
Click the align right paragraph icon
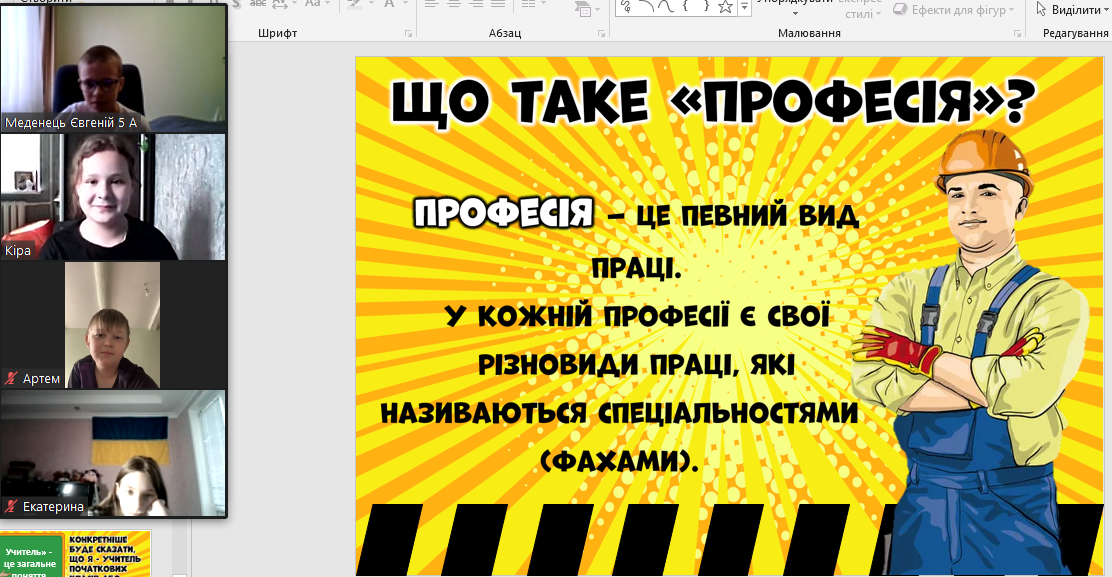(x=476, y=4)
